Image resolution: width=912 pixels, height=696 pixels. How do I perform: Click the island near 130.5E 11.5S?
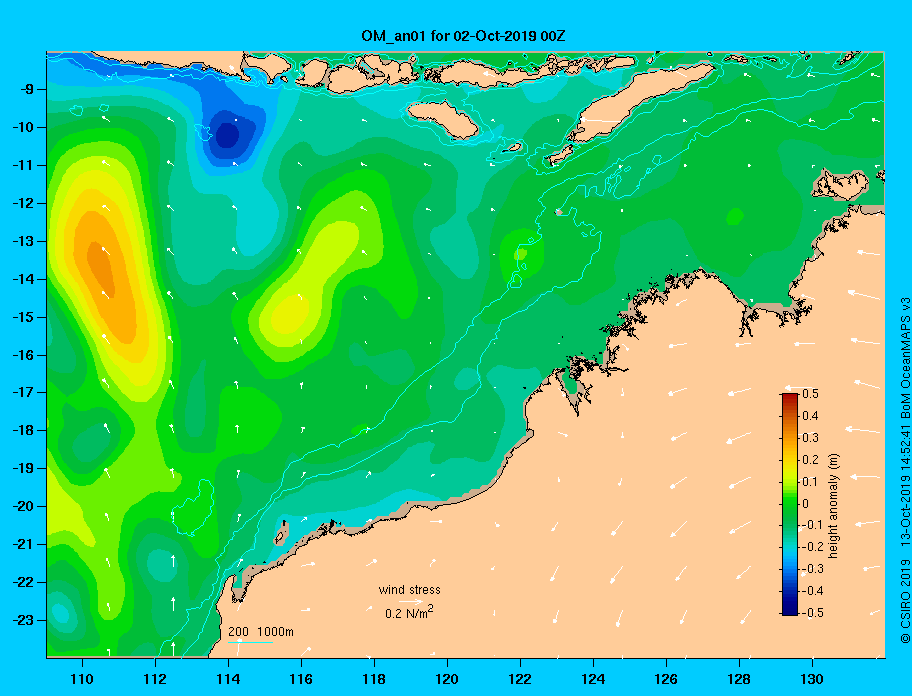coord(840,184)
